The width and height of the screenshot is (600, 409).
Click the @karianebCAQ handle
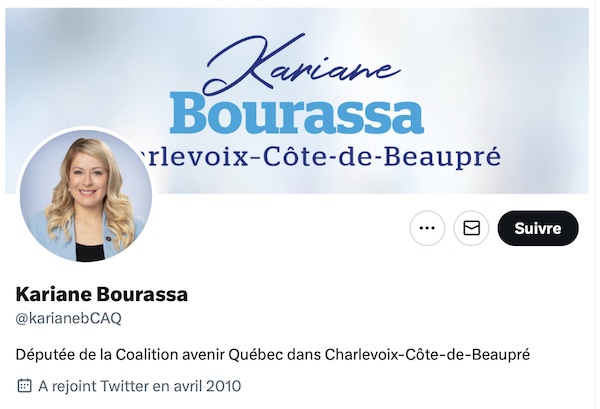pos(68,318)
